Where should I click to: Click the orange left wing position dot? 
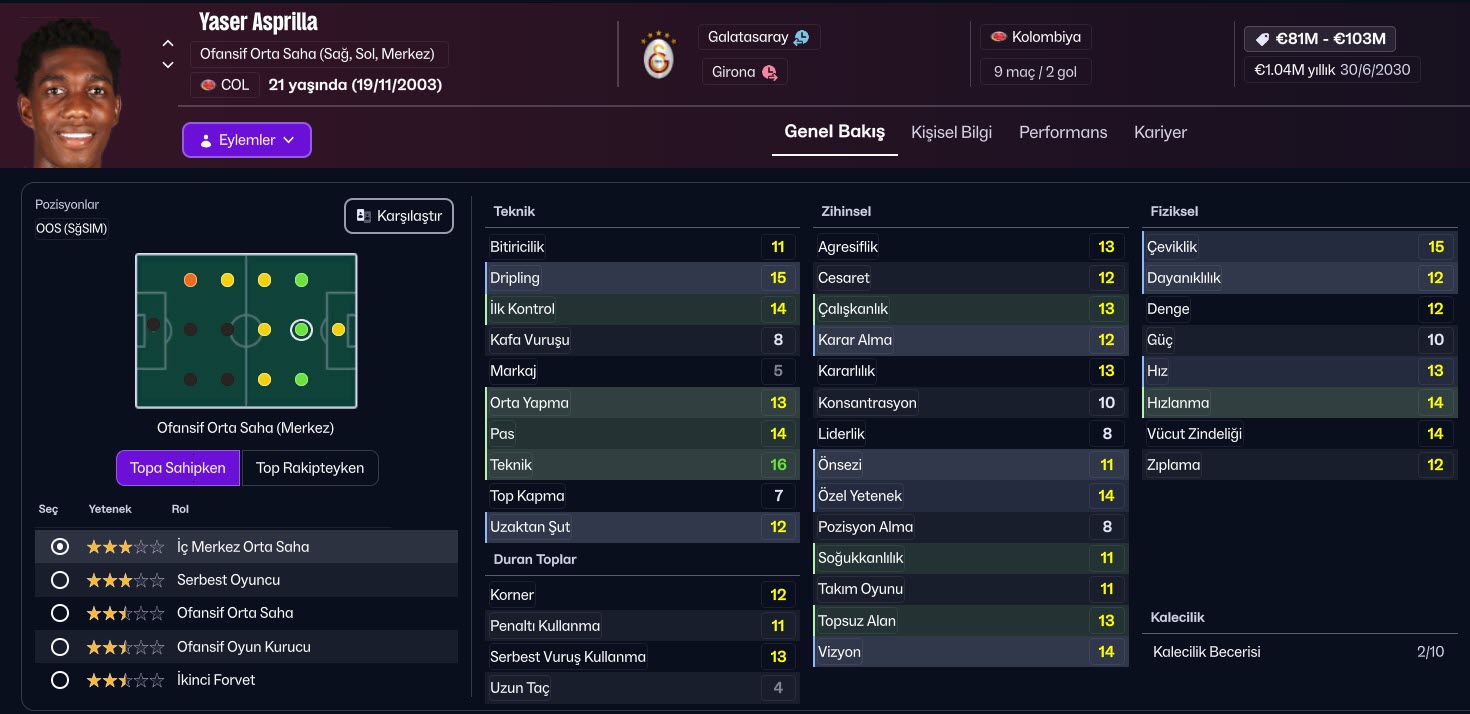(190, 280)
